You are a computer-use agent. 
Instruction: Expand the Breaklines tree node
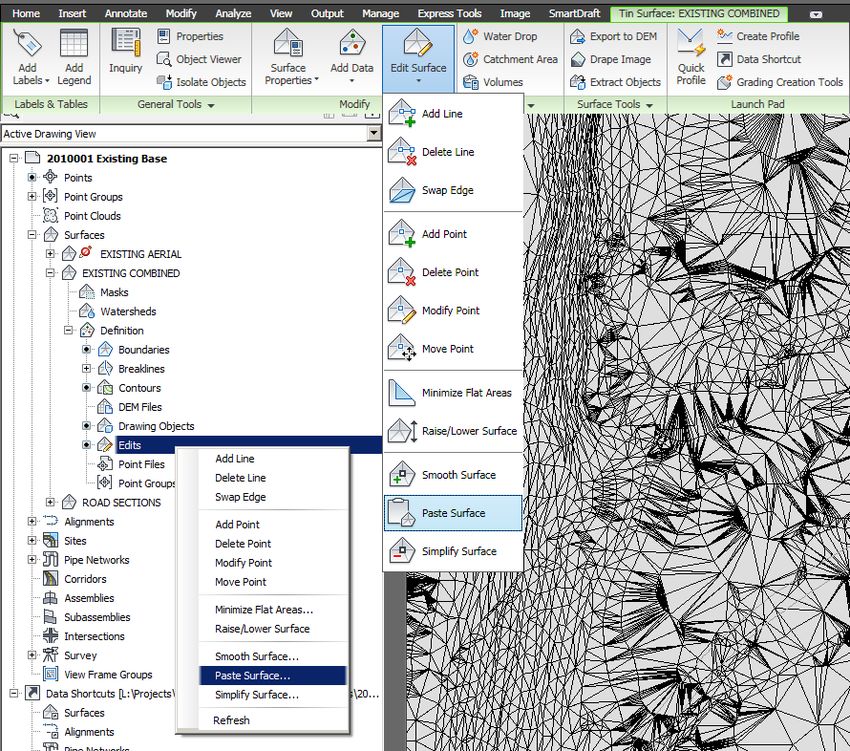click(86, 368)
